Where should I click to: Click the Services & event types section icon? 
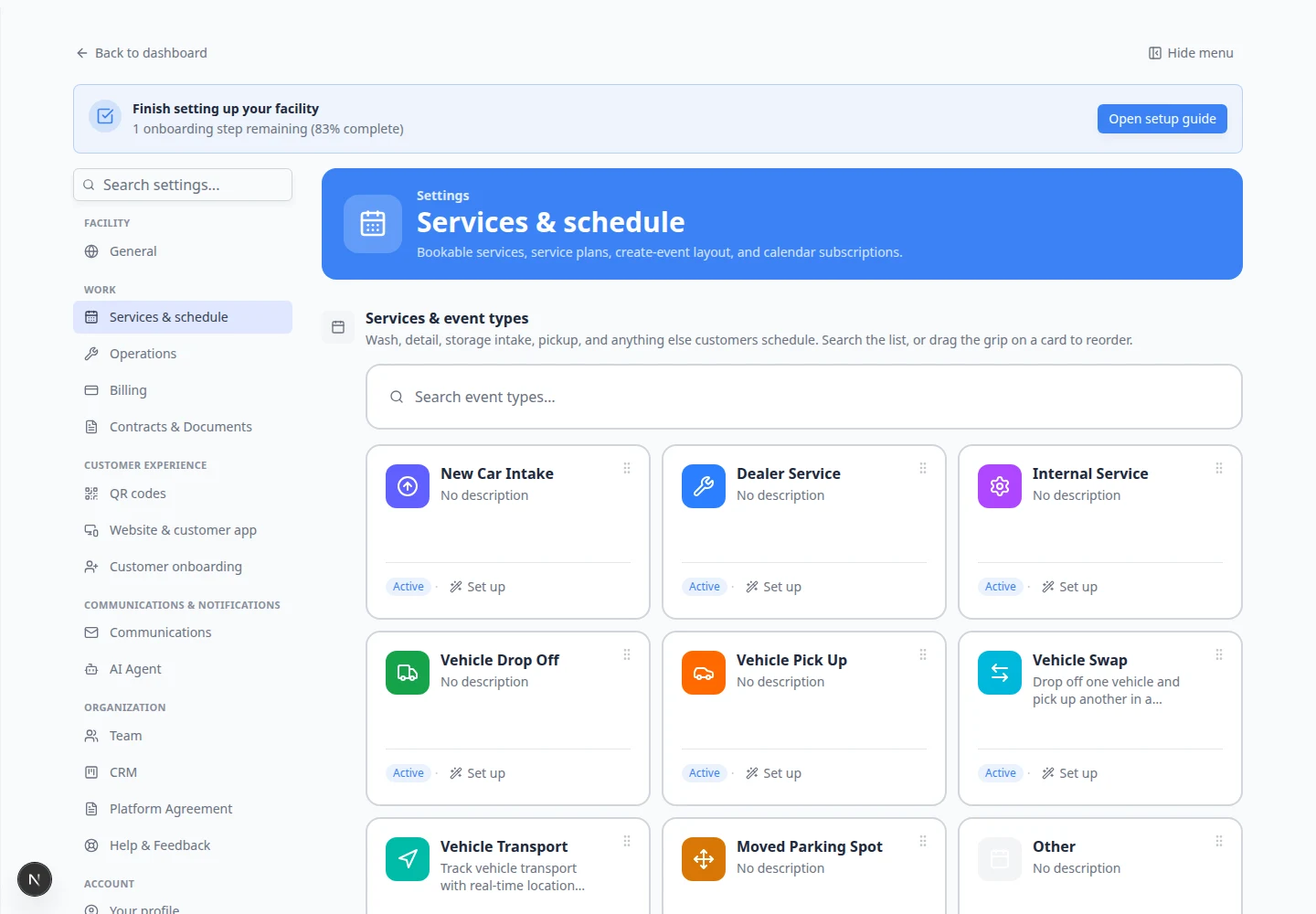tap(338, 327)
